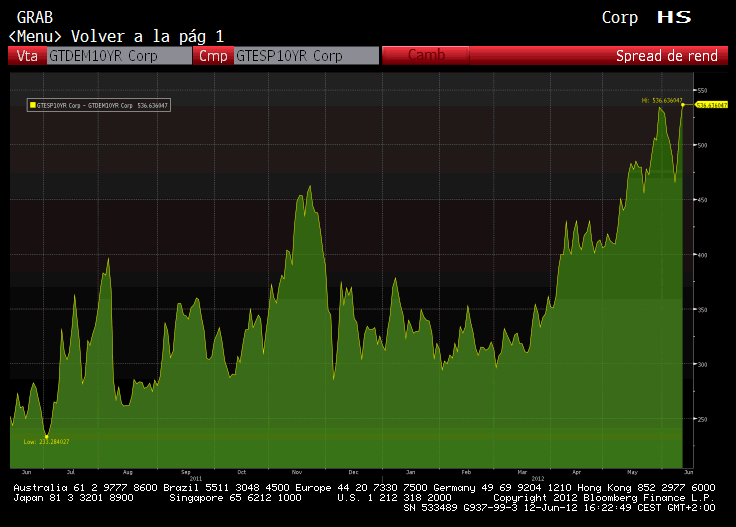Click the 2012 year label

pos(538,479)
